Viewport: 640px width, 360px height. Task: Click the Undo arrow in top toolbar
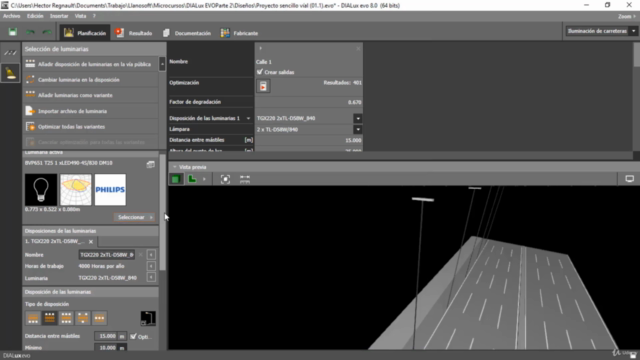tap(30, 32)
